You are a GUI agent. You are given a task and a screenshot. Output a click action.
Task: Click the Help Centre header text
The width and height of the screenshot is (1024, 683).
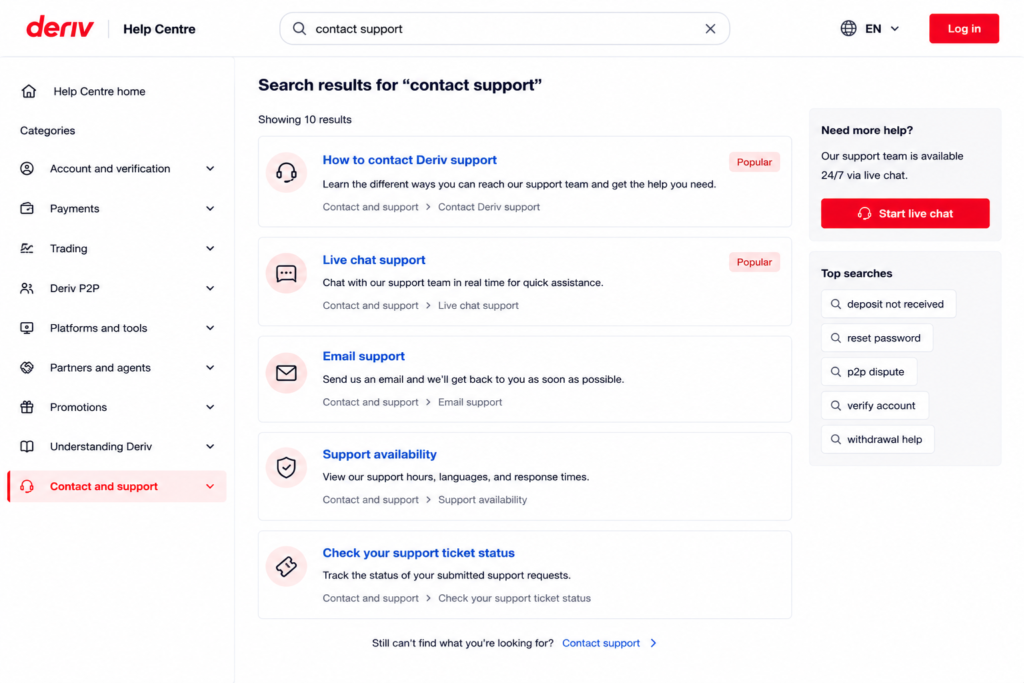tap(159, 29)
